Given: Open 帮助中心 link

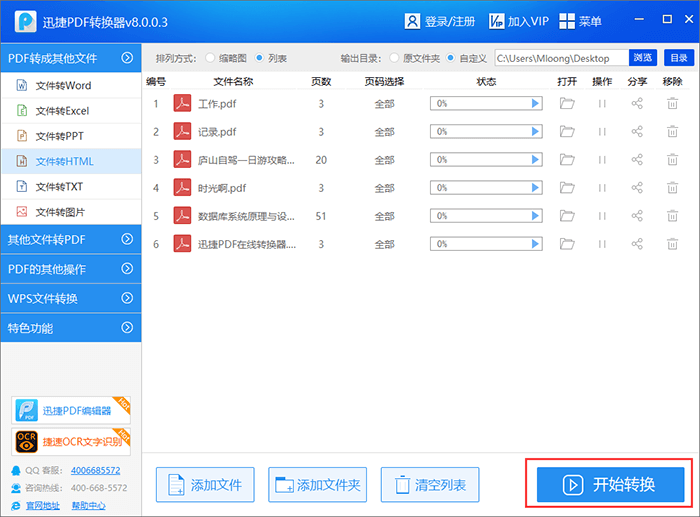Looking at the screenshot, I should pyautogui.click(x=88, y=505).
